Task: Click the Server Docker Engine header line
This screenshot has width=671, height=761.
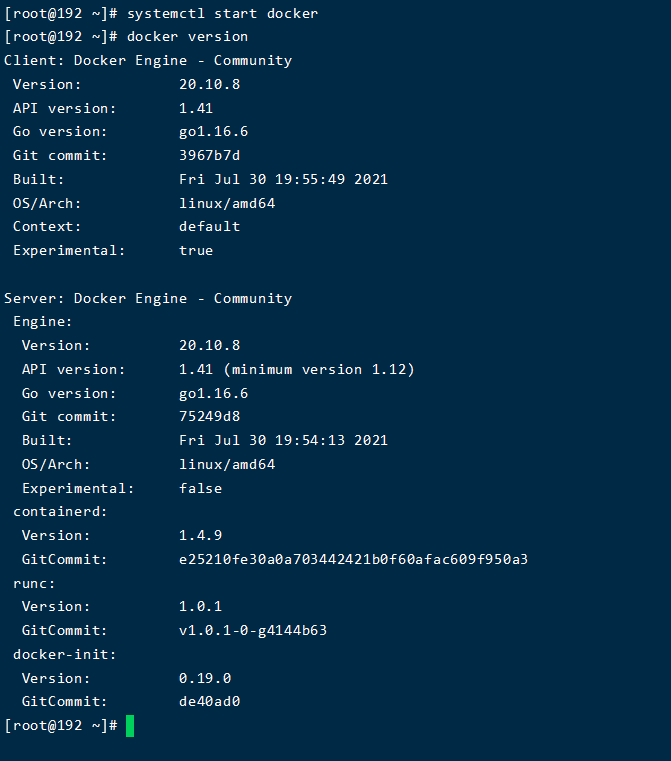Action: (148, 298)
